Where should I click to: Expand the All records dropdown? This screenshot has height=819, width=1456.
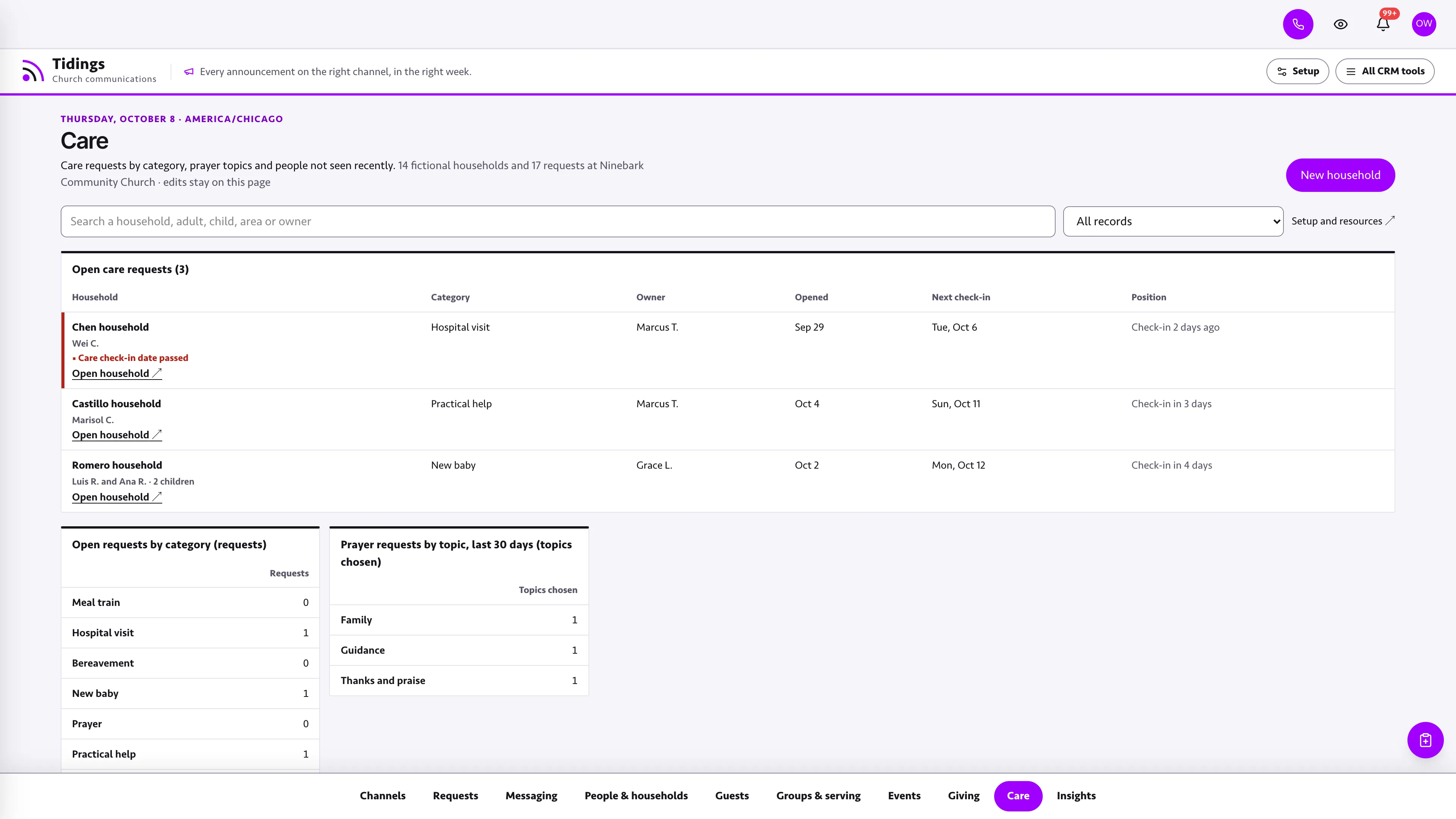pos(1173,221)
